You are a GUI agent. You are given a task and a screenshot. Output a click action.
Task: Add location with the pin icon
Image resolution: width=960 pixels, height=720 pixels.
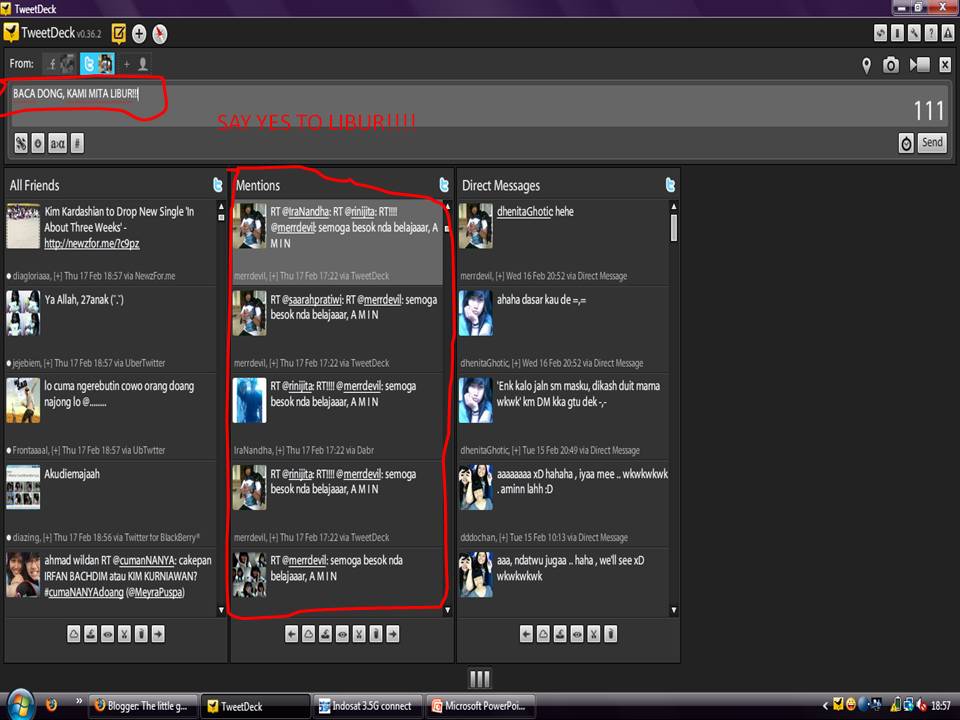[x=866, y=65]
